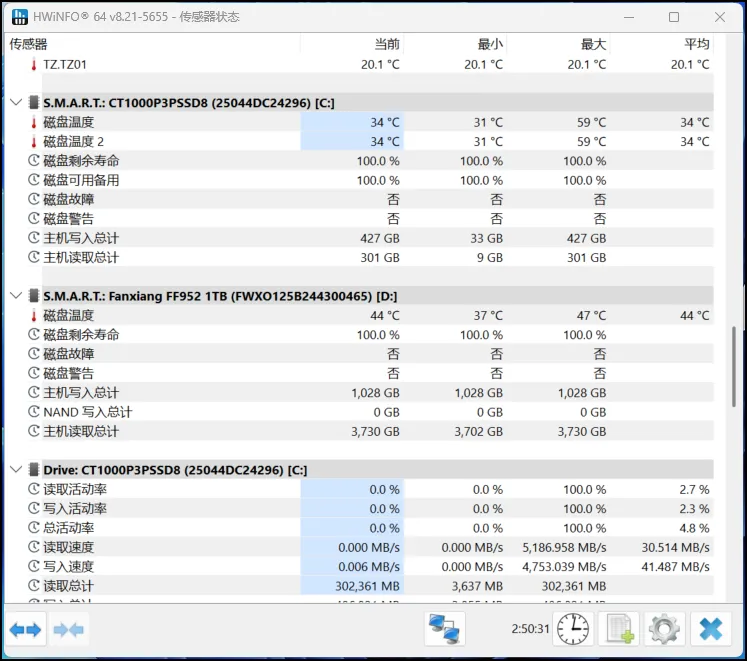Image resolution: width=747 pixels, height=661 pixels.
Task: Select the 3,637 MB minimum read total
Action: tap(477, 586)
